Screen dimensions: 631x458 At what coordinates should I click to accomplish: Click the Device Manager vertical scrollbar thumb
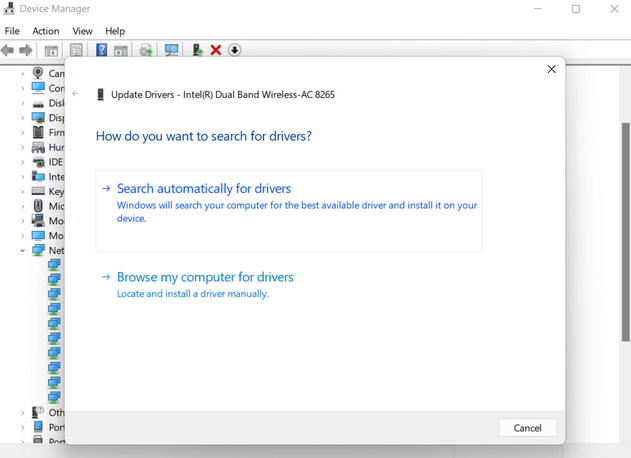coord(625,232)
